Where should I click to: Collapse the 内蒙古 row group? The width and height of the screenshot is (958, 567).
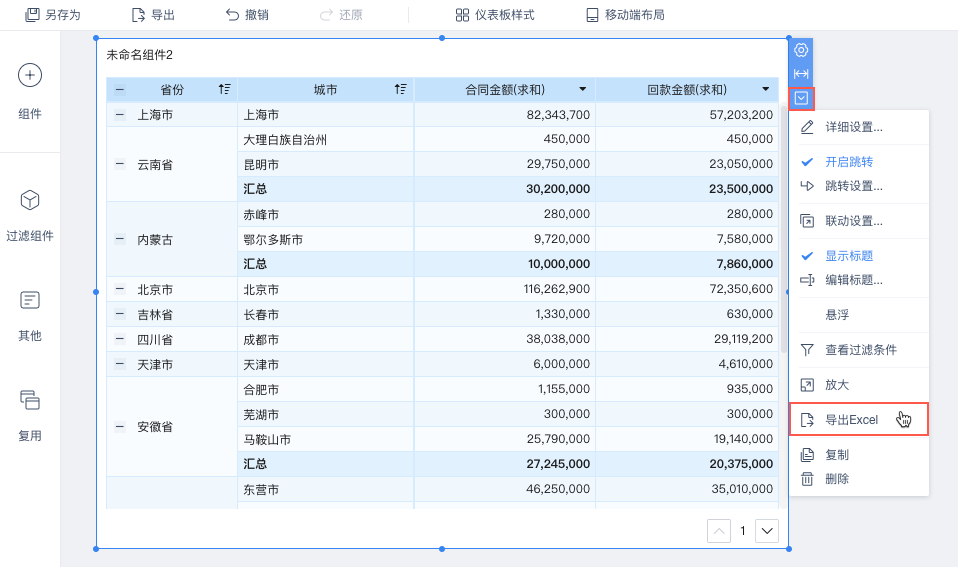point(120,239)
